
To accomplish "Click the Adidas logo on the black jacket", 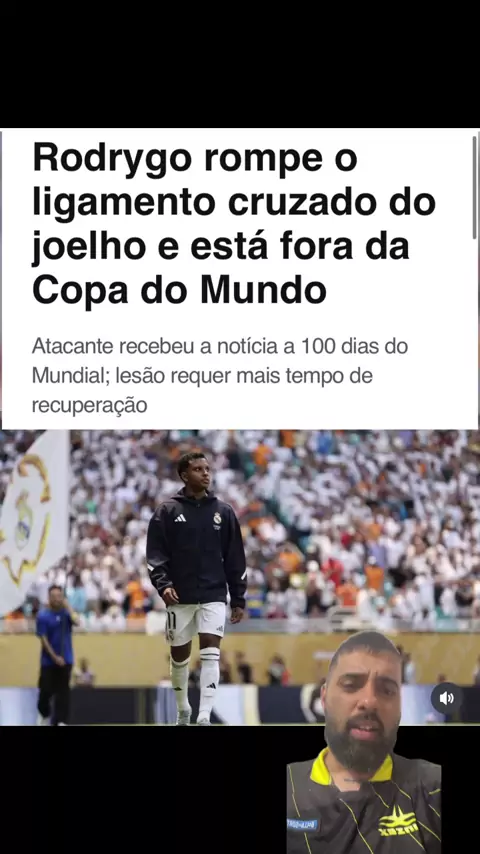I will [x=180, y=518].
